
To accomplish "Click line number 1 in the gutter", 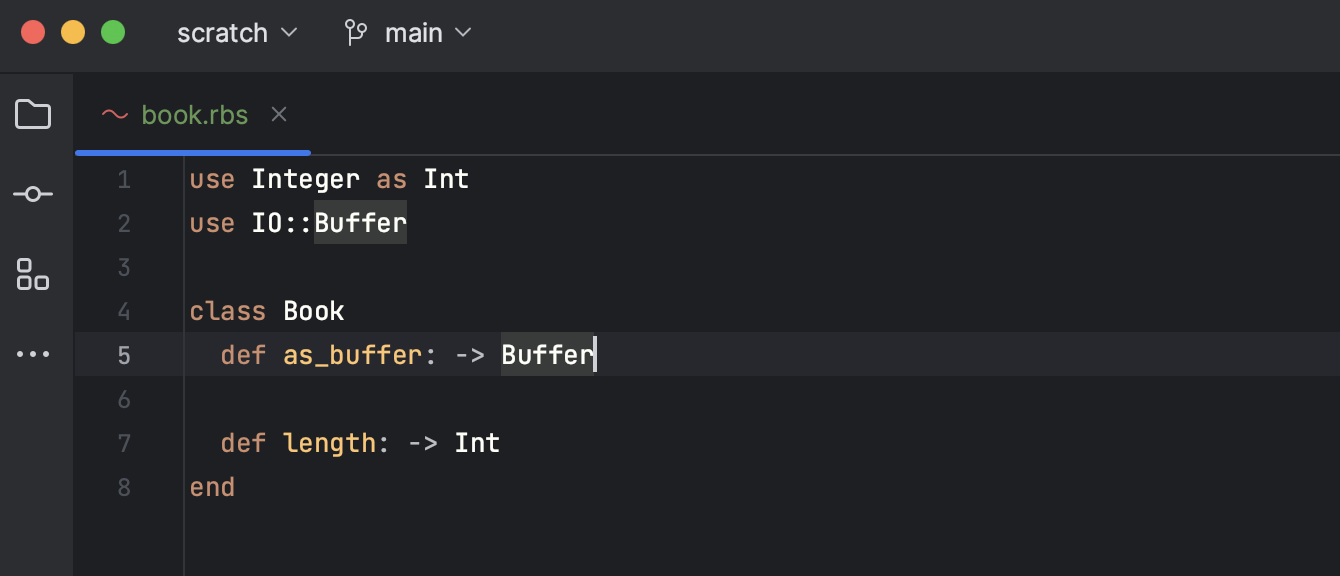I will tap(124, 180).
